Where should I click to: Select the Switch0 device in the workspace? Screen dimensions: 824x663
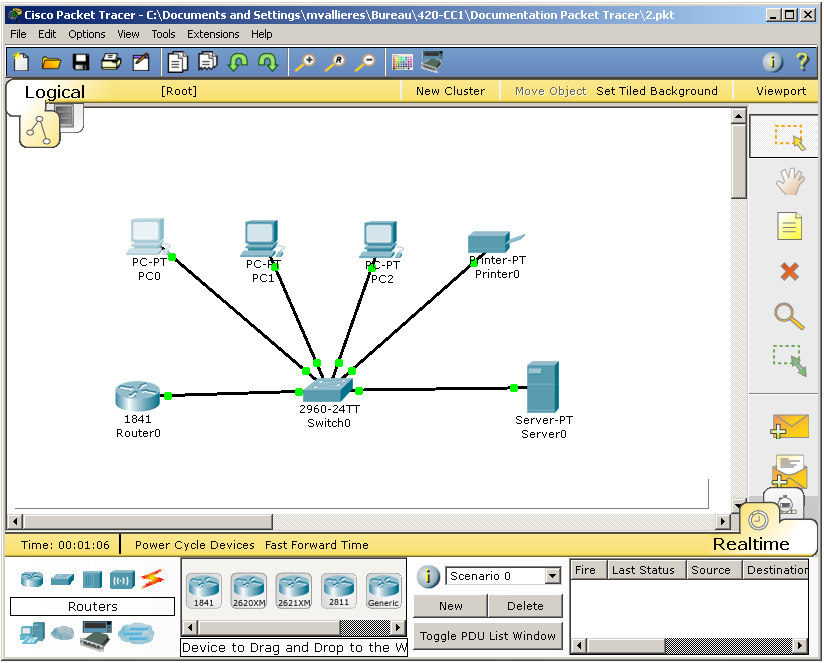point(328,390)
